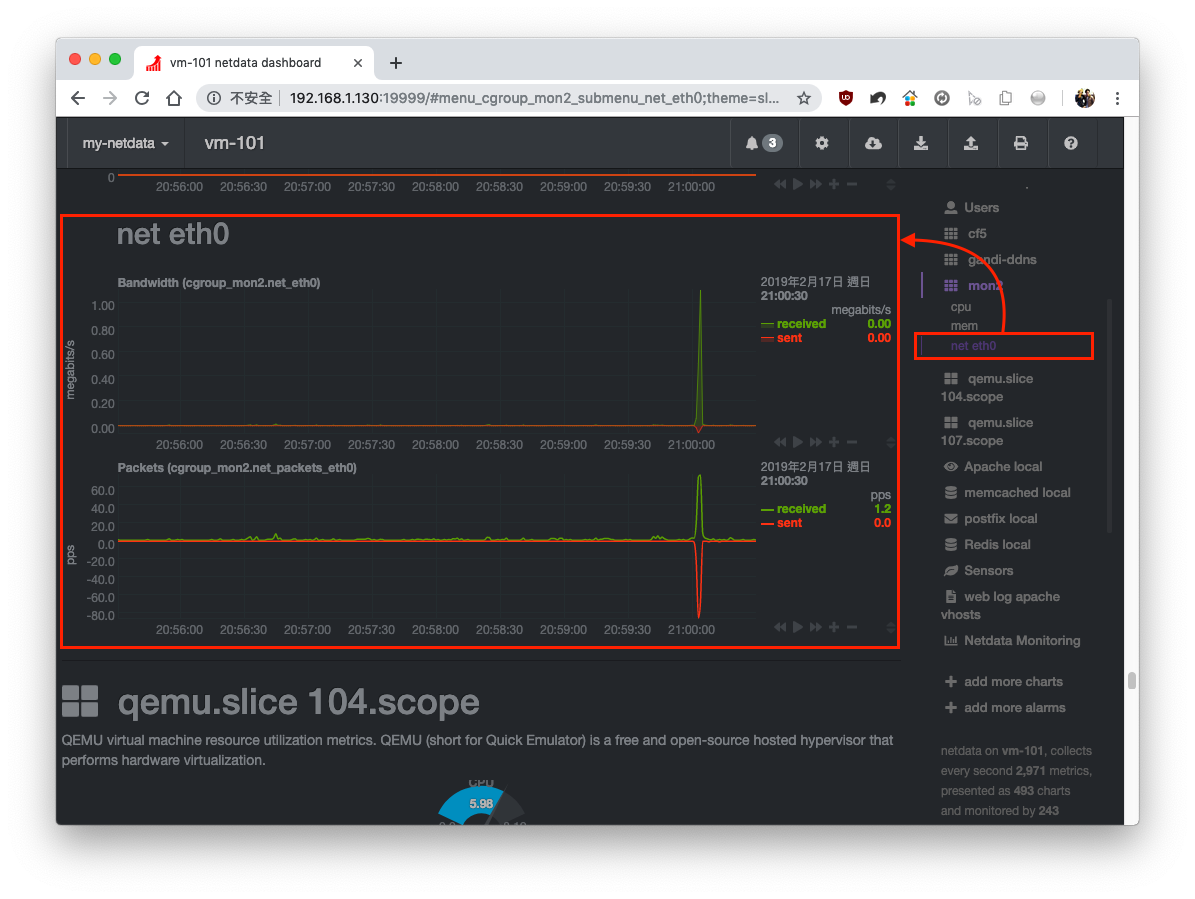1195x899 pixels.
Task: Open help with the question mark icon
Action: (x=1072, y=142)
